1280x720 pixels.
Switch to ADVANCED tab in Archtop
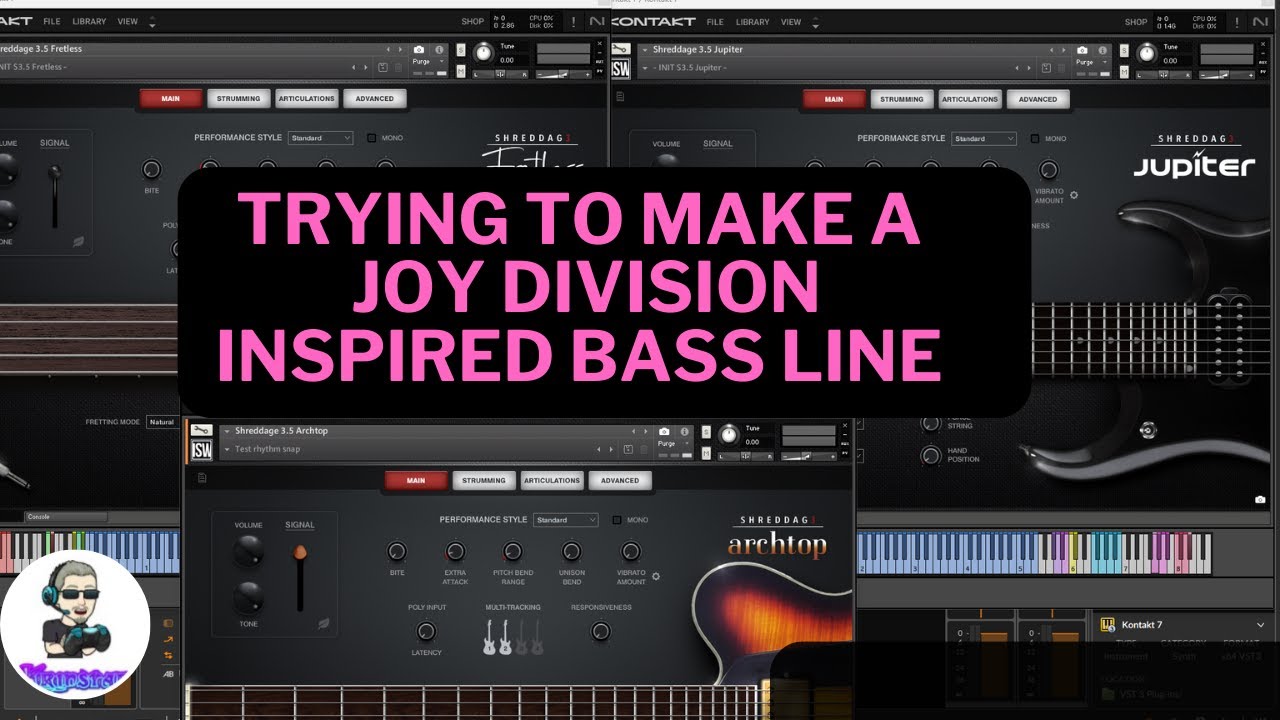click(620, 480)
